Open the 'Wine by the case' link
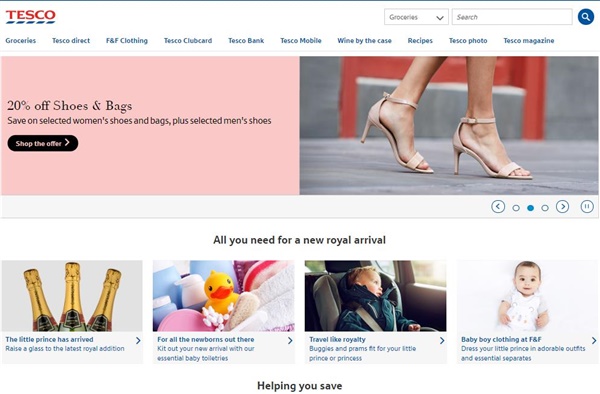 [x=364, y=41]
